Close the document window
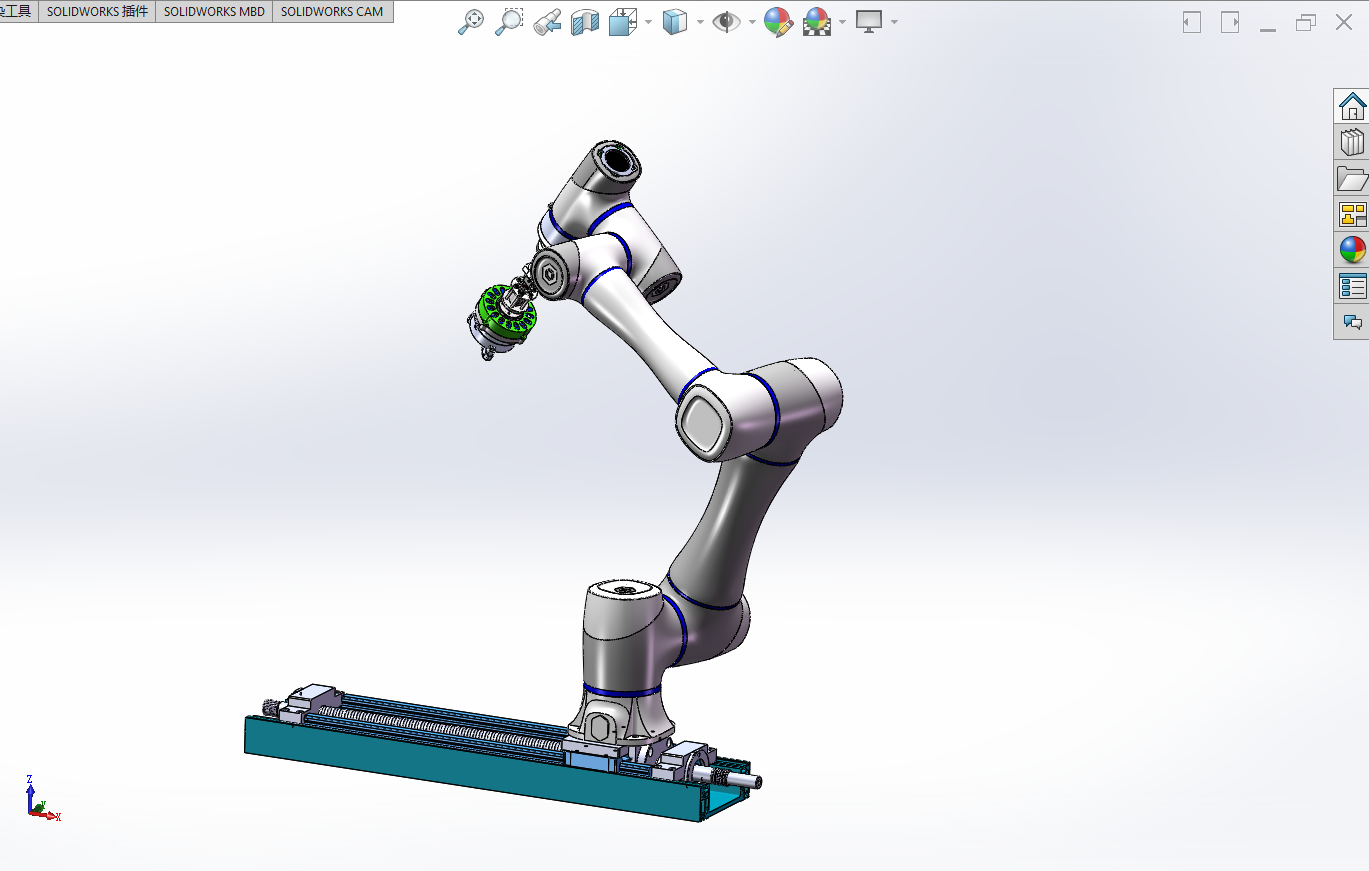Viewport: 1369px width, 871px height. tap(1344, 22)
